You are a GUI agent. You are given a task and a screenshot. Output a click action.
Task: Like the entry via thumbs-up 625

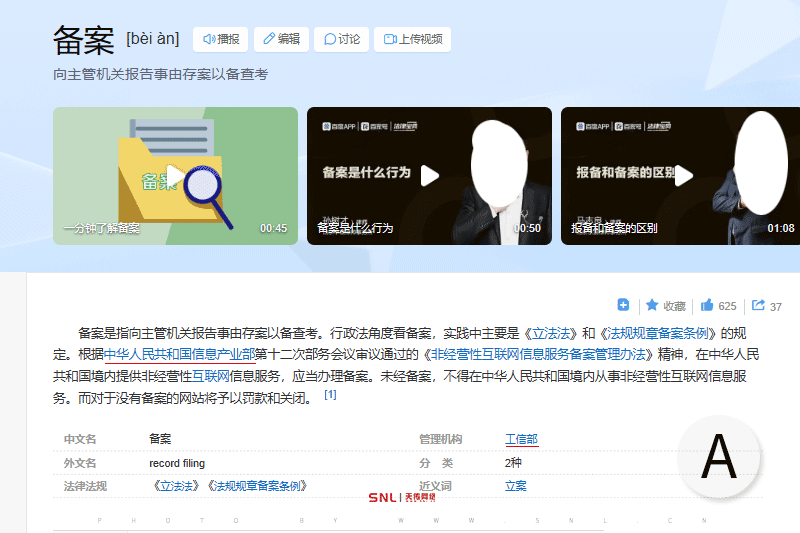[x=718, y=305]
